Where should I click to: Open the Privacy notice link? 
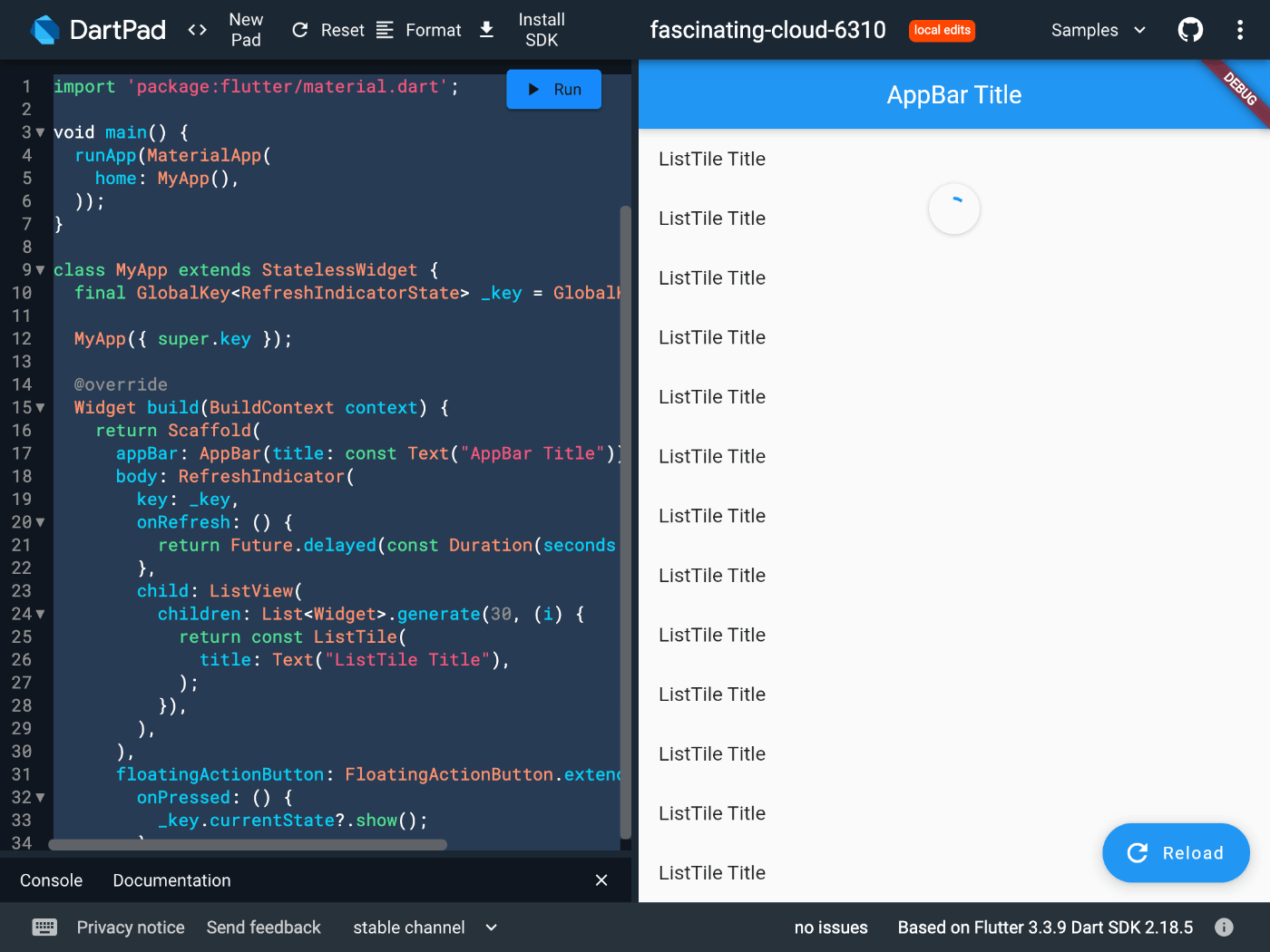(x=131, y=928)
